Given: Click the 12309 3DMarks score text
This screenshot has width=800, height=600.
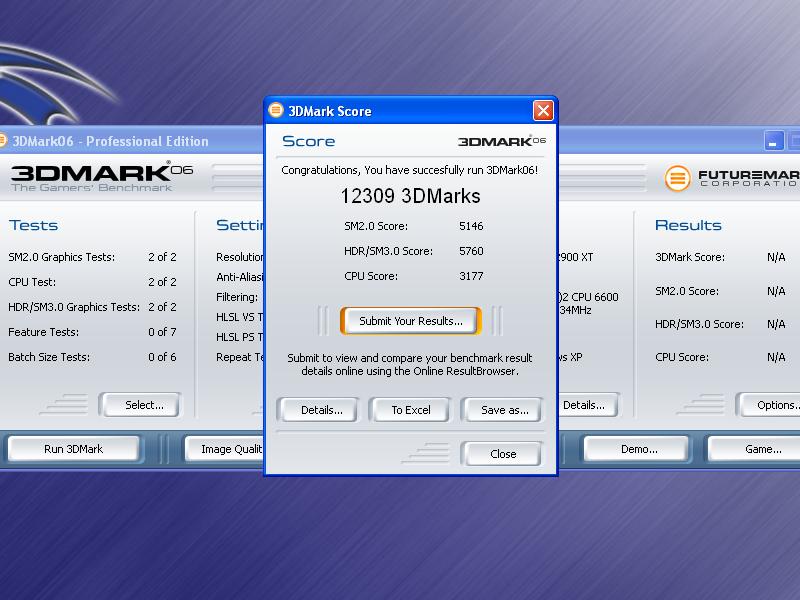Looking at the screenshot, I should click(x=410, y=196).
